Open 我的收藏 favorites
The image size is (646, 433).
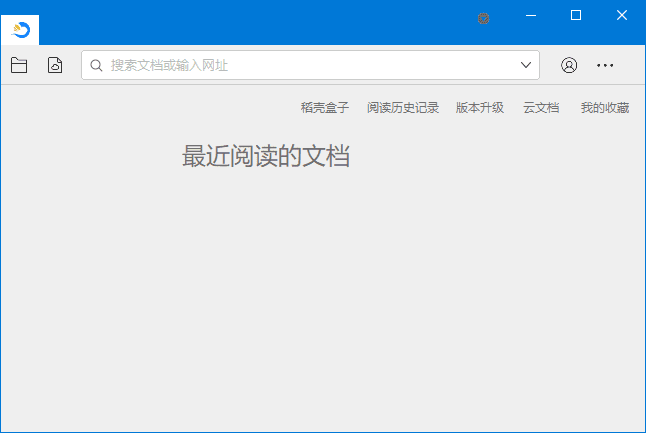(x=605, y=108)
